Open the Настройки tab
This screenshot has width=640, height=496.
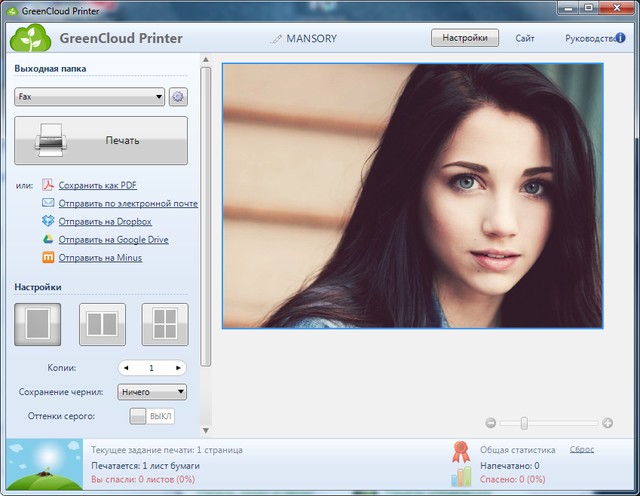pyautogui.click(x=464, y=38)
